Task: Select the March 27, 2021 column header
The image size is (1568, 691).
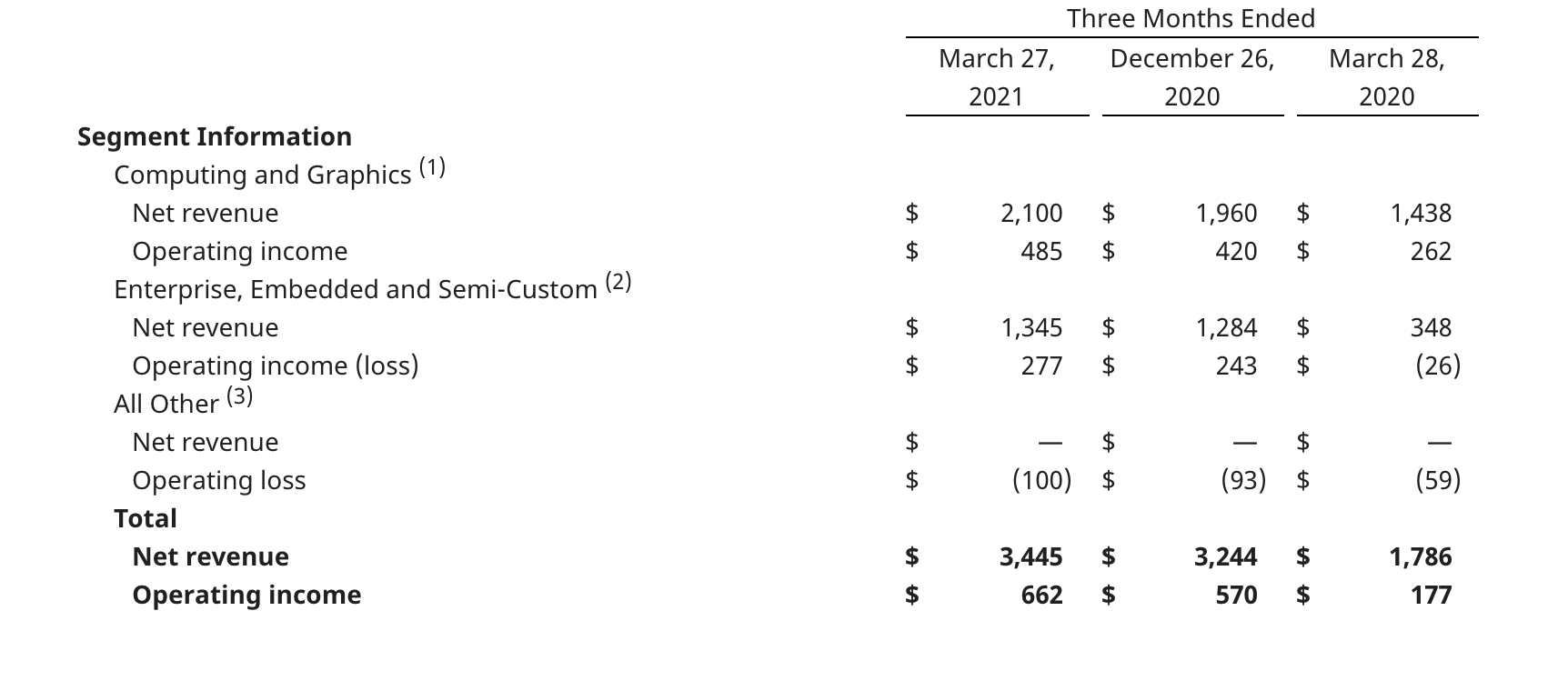Action: pyautogui.click(x=997, y=77)
